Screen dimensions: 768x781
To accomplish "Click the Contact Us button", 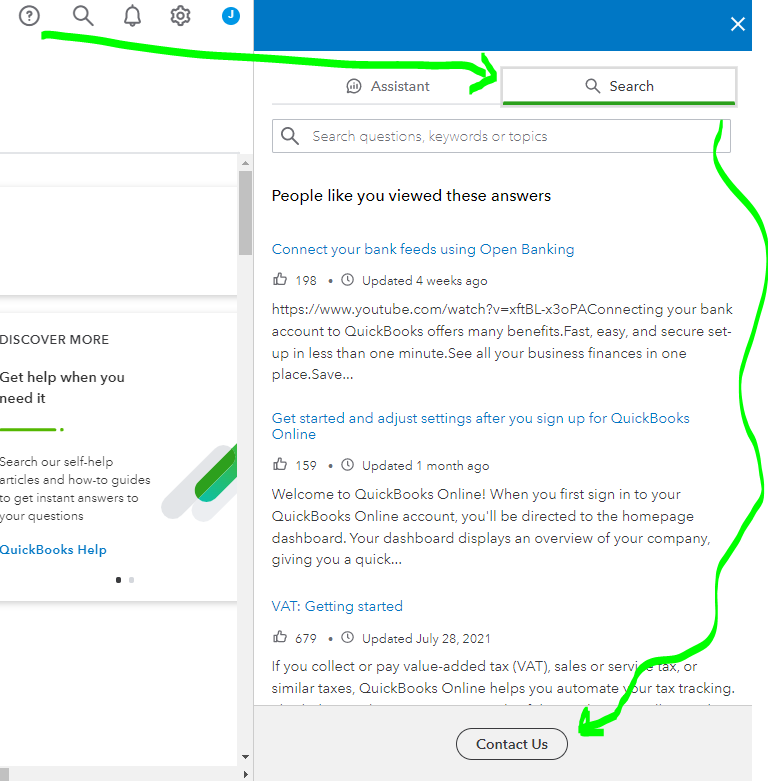I will (512, 744).
